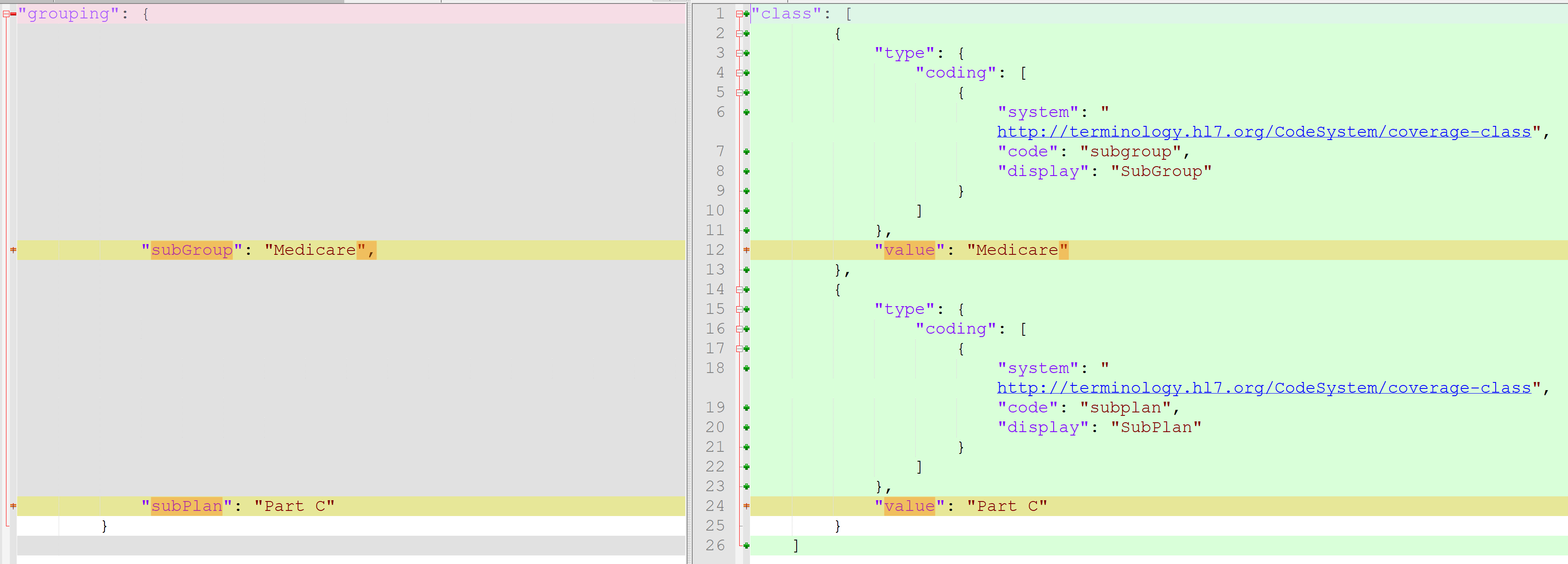Collapse the fold marker on line 3
This screenshot has height=564, width=1568.
click(739, 53)
